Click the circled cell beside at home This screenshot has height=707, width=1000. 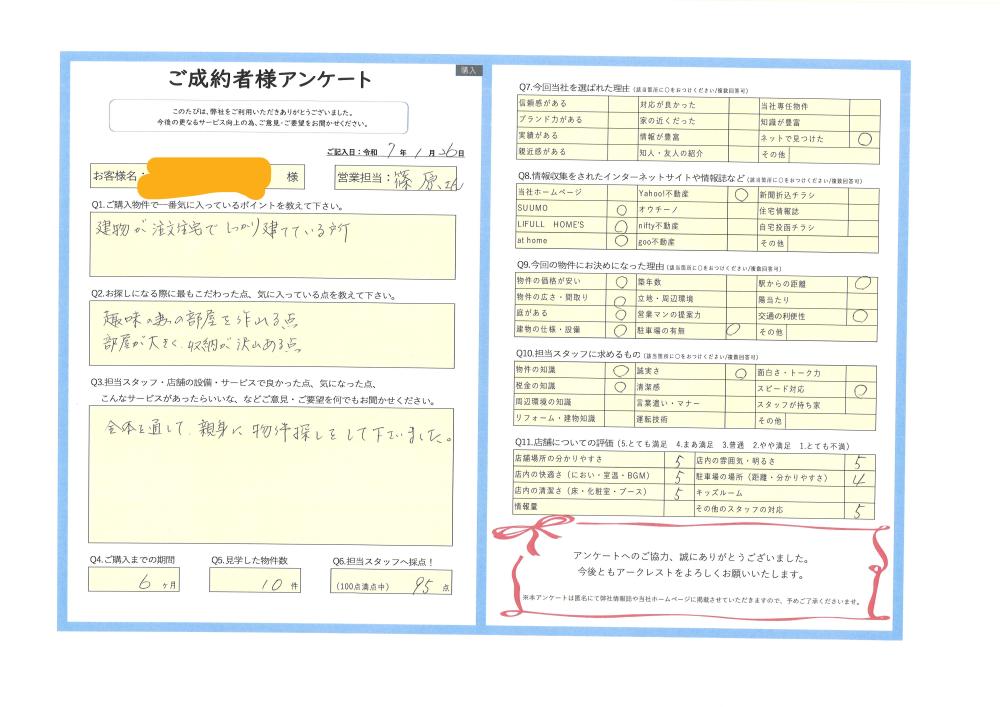[x=621, y=241]
